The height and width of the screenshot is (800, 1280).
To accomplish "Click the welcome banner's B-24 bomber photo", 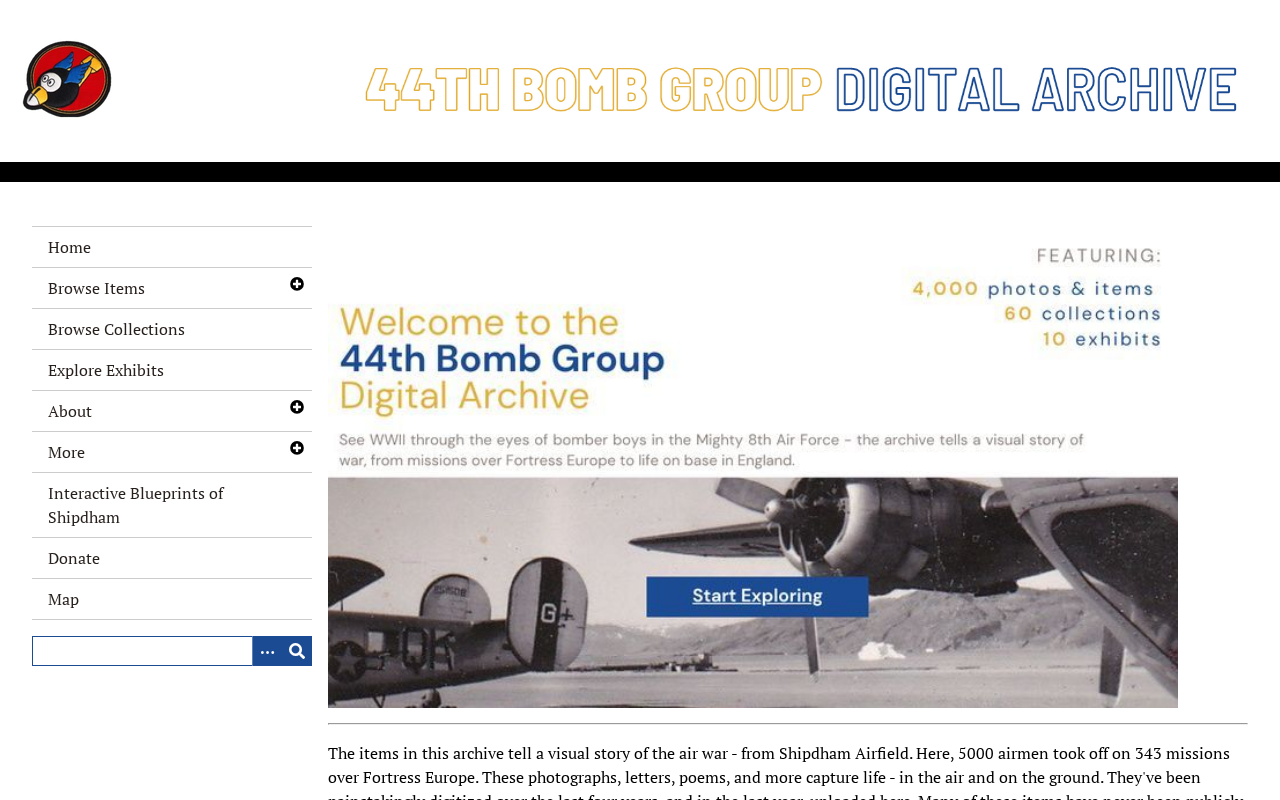I will pyautogui.click(x=753, y=592).
